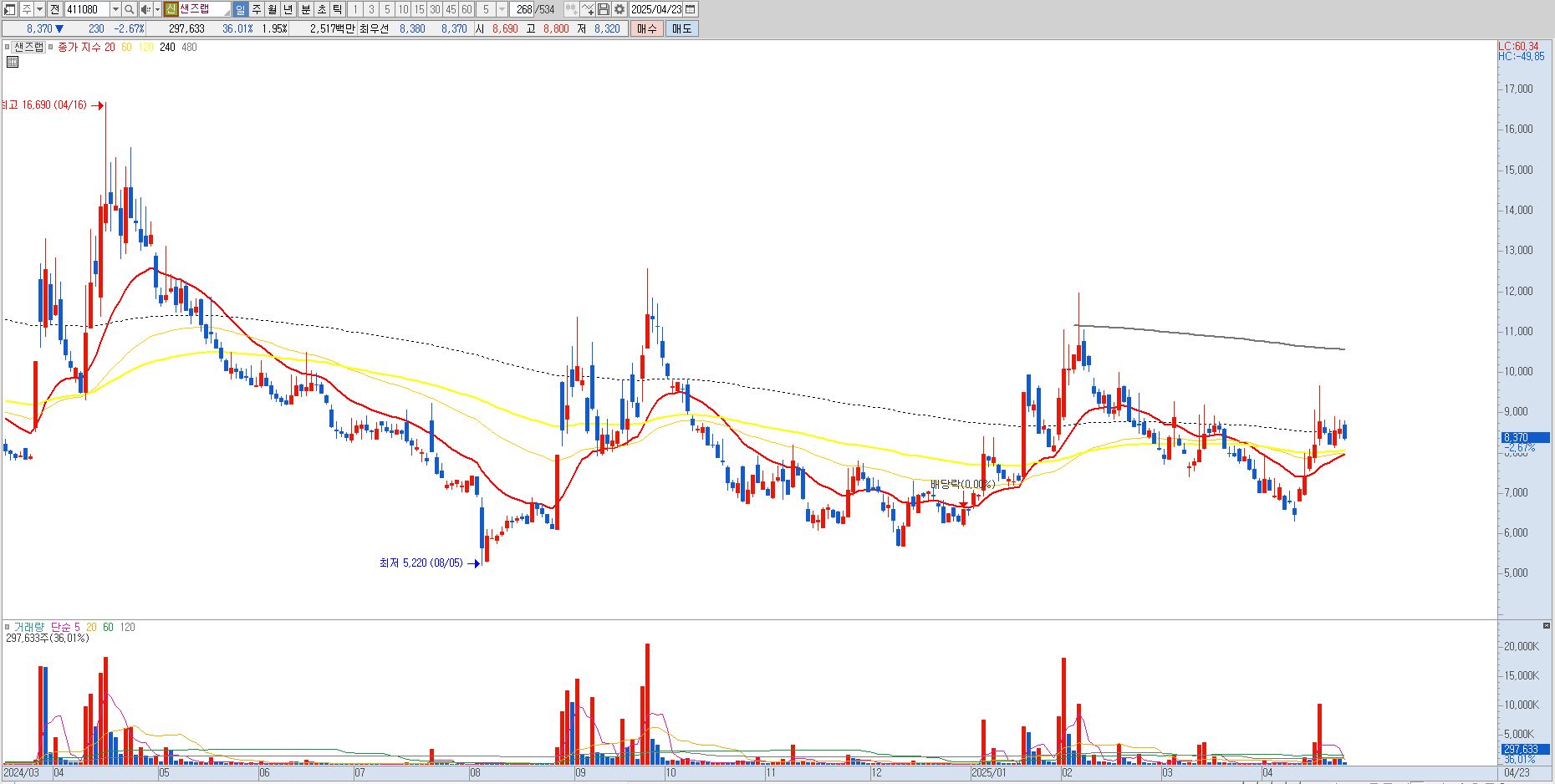Click the stock code input field 411080

[x=87, y=9]
